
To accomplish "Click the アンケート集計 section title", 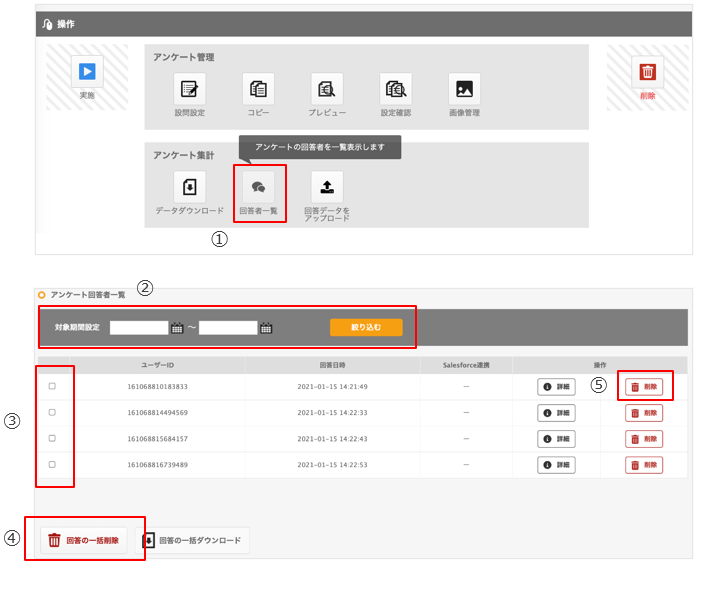I will click(184, 155).
